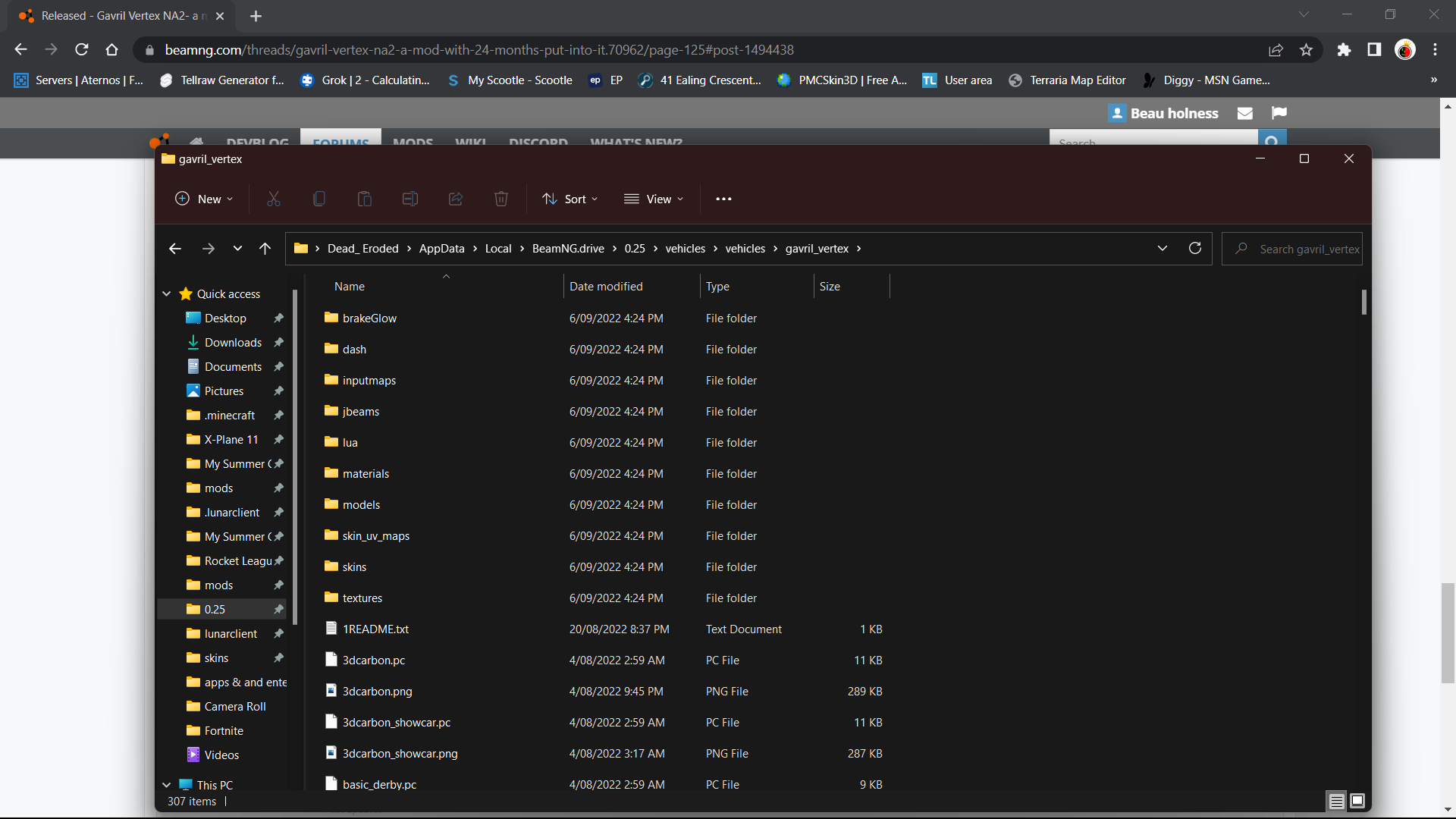Click the Paste clipboard icon
1456x819 pixels.
365,199
